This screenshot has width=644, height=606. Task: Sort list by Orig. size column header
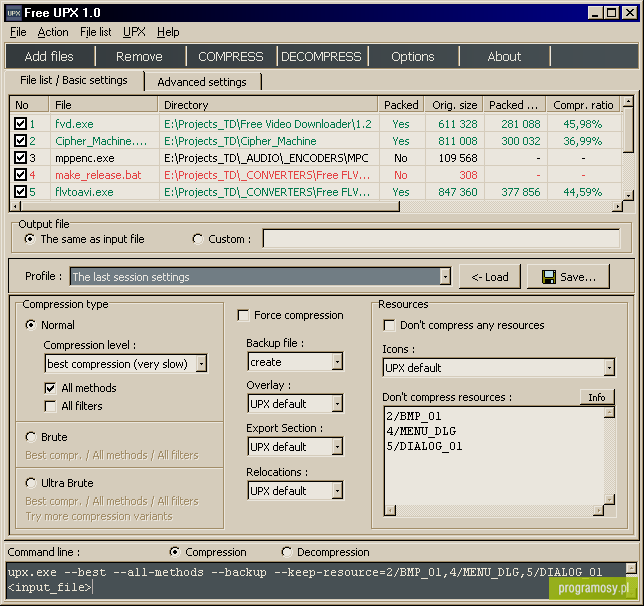pos(454,105)
